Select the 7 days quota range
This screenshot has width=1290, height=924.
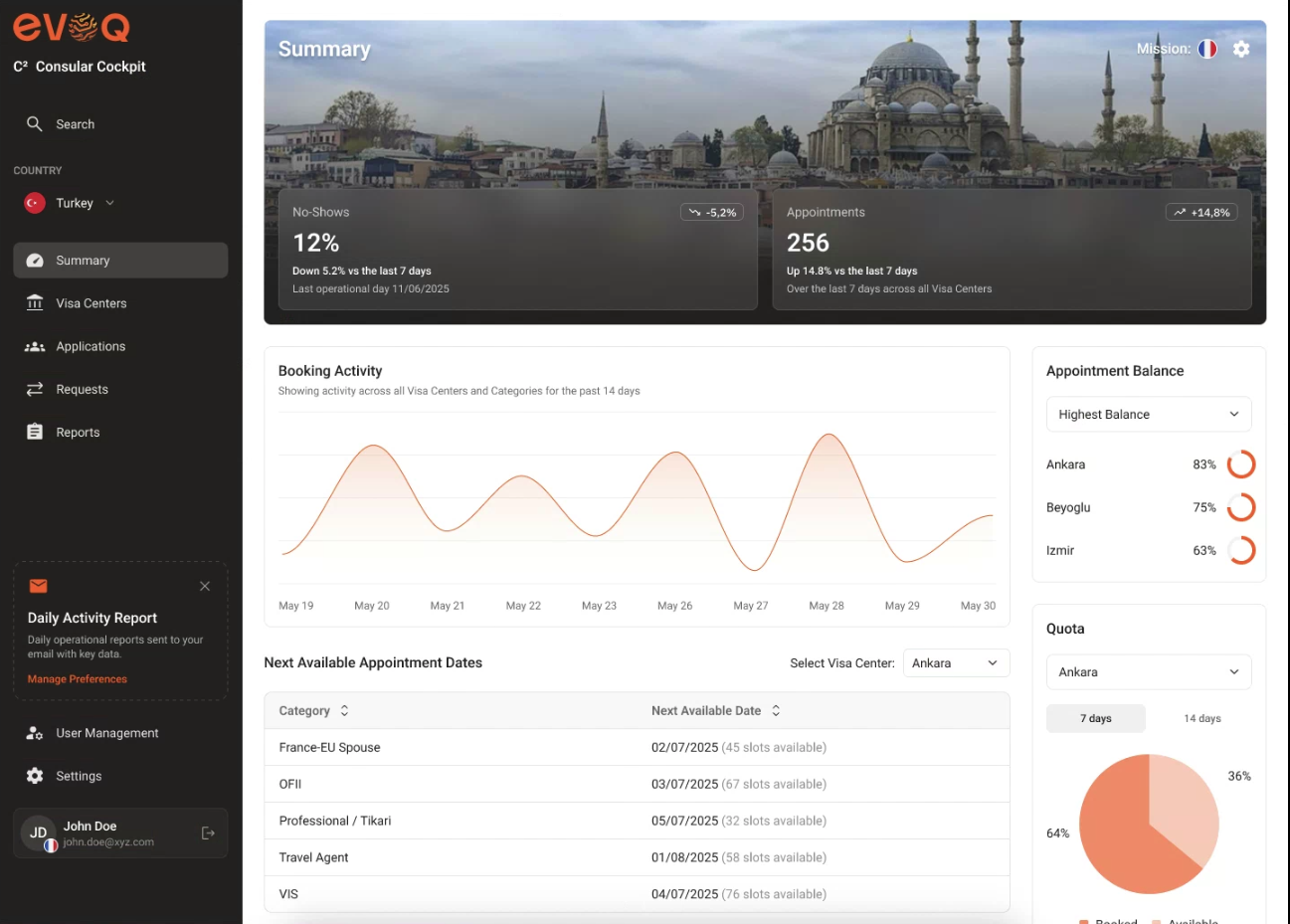pos(1096,718)
